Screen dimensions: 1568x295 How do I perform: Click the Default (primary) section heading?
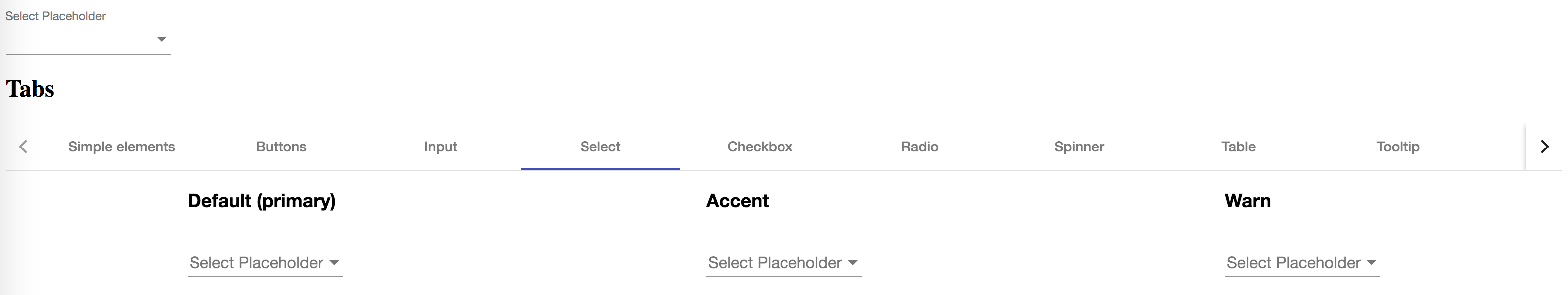coord(262,201)
